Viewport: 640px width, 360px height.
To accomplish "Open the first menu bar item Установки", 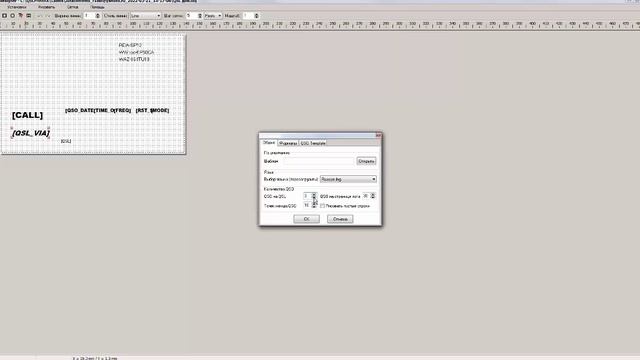I will tap(17, 7).
